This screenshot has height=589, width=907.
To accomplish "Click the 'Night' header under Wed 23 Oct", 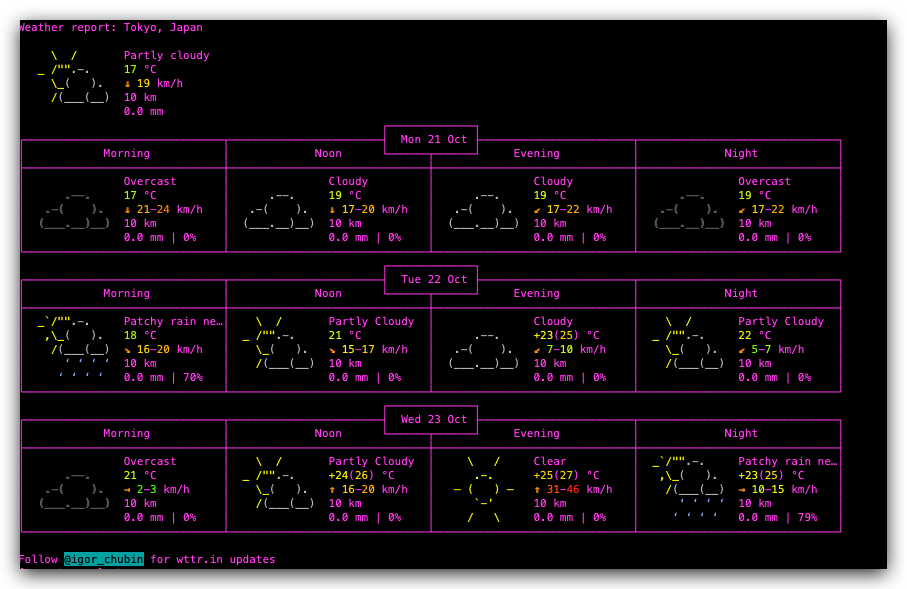I will coord(740,433).
